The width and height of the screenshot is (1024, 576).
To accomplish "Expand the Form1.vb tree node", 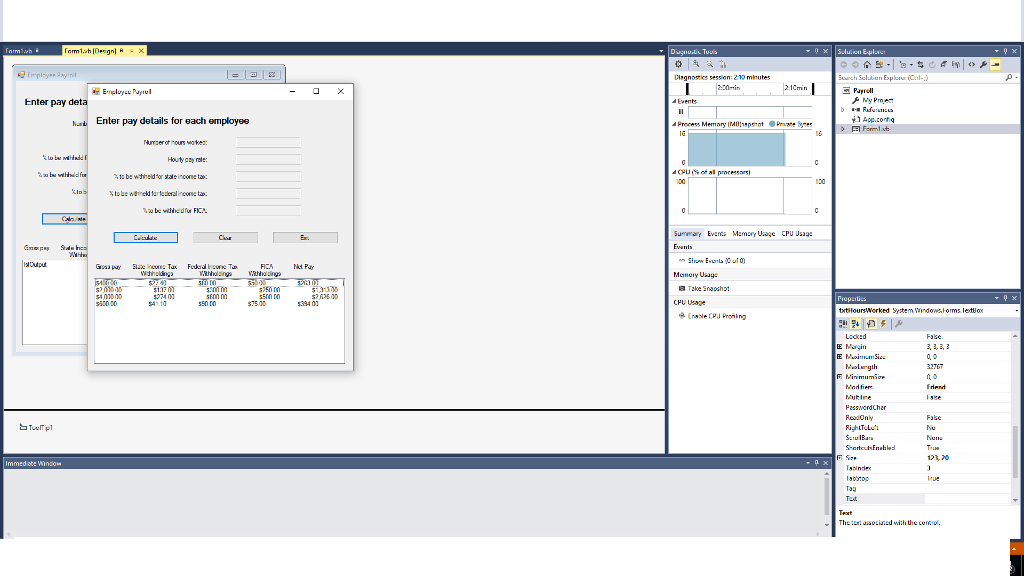I will (841, 128).
